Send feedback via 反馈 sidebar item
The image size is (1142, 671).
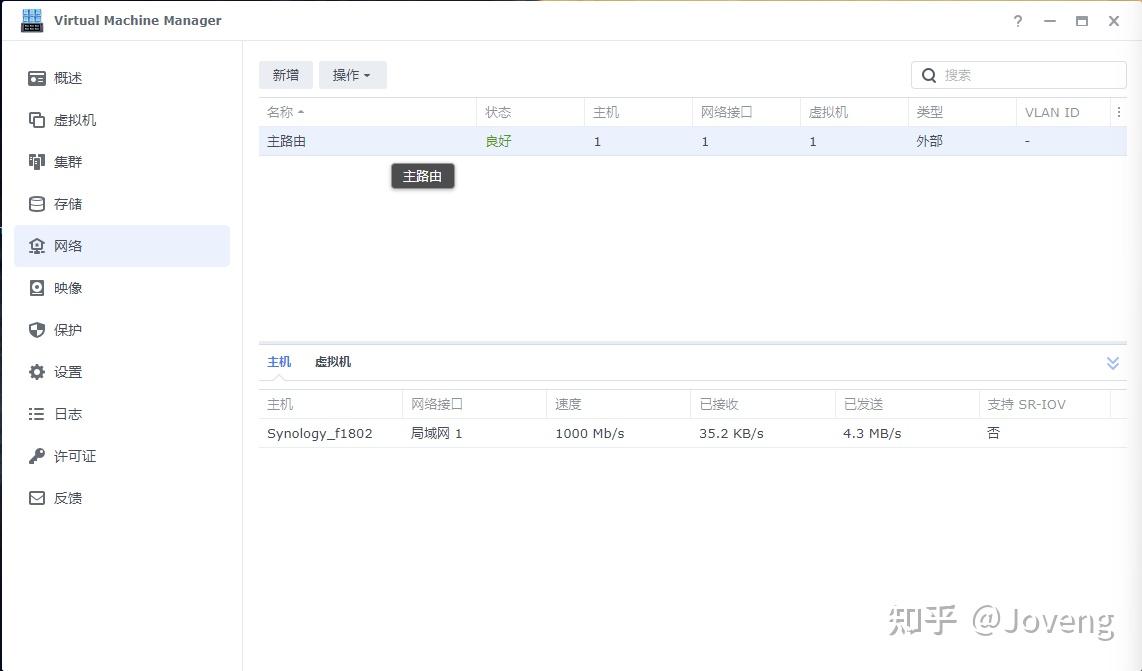[x=66, y=498]
